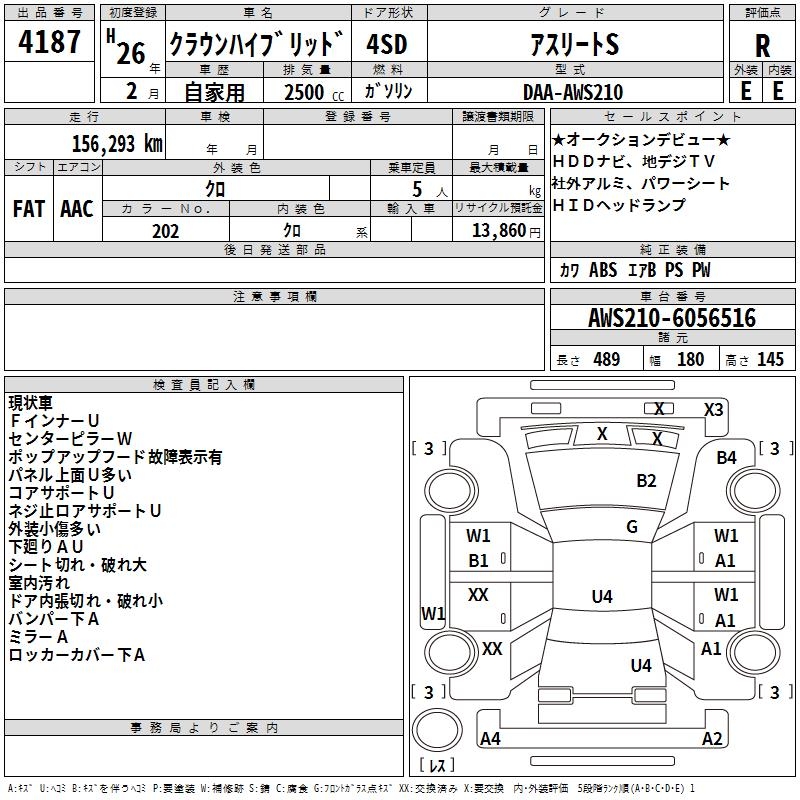Click the X3 front bumper mark
Screen dimensions: 800x800
(x=714, y=410)
